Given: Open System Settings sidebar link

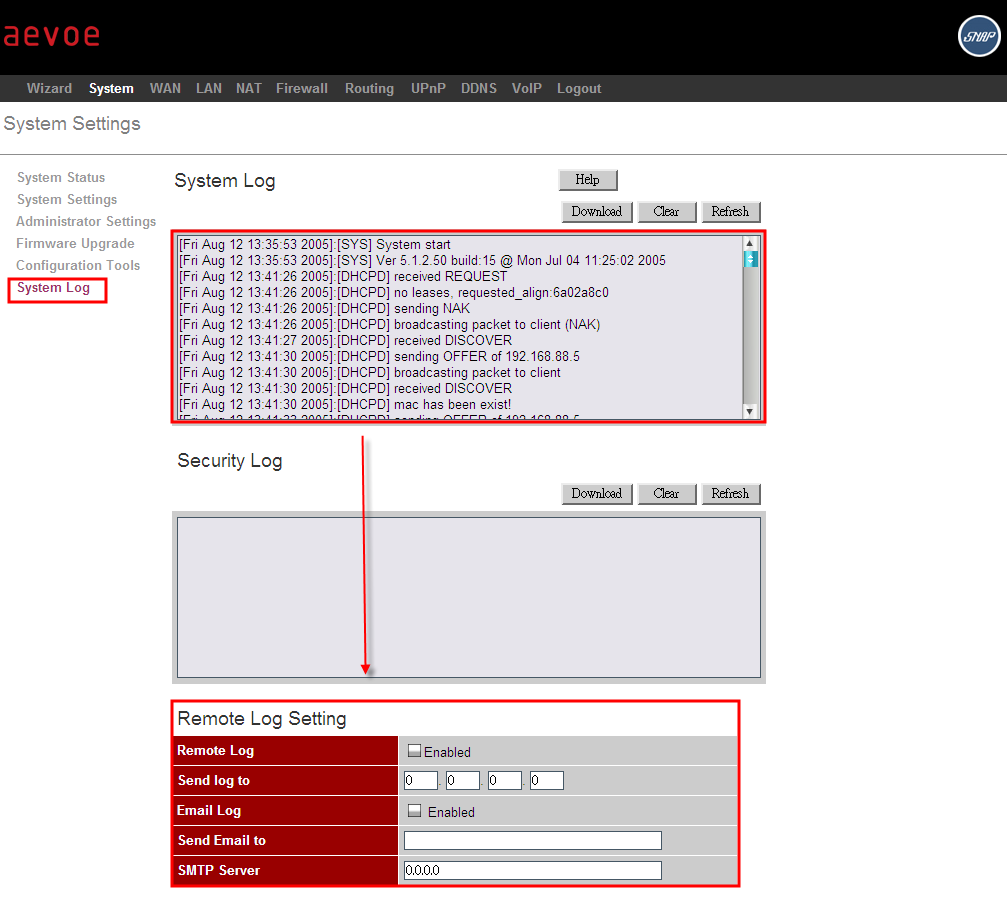Looking at the screenshot, I should click(x=67, y=199).
